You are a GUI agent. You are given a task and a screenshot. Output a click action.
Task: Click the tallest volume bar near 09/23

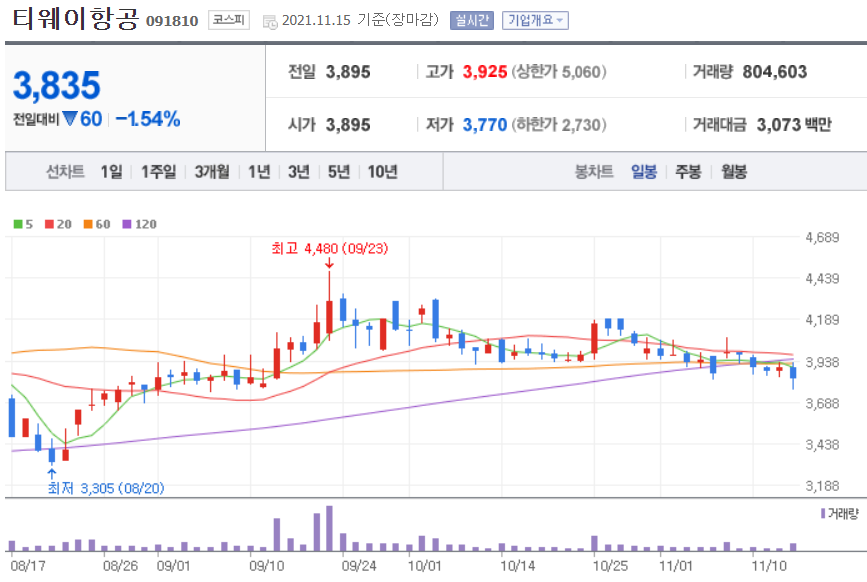pyautogui.click(x=330, y=528)
